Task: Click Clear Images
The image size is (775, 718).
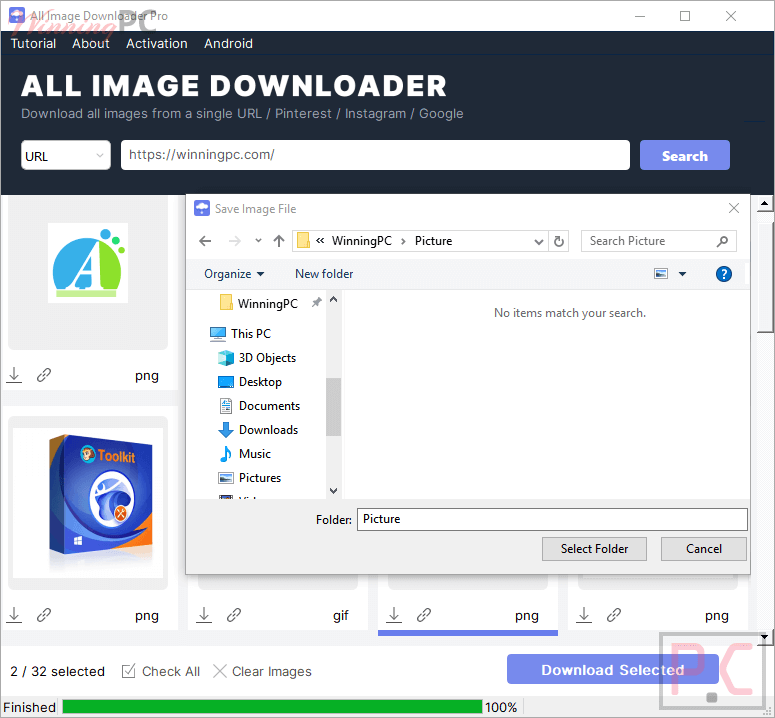Action: click(262, 671)
